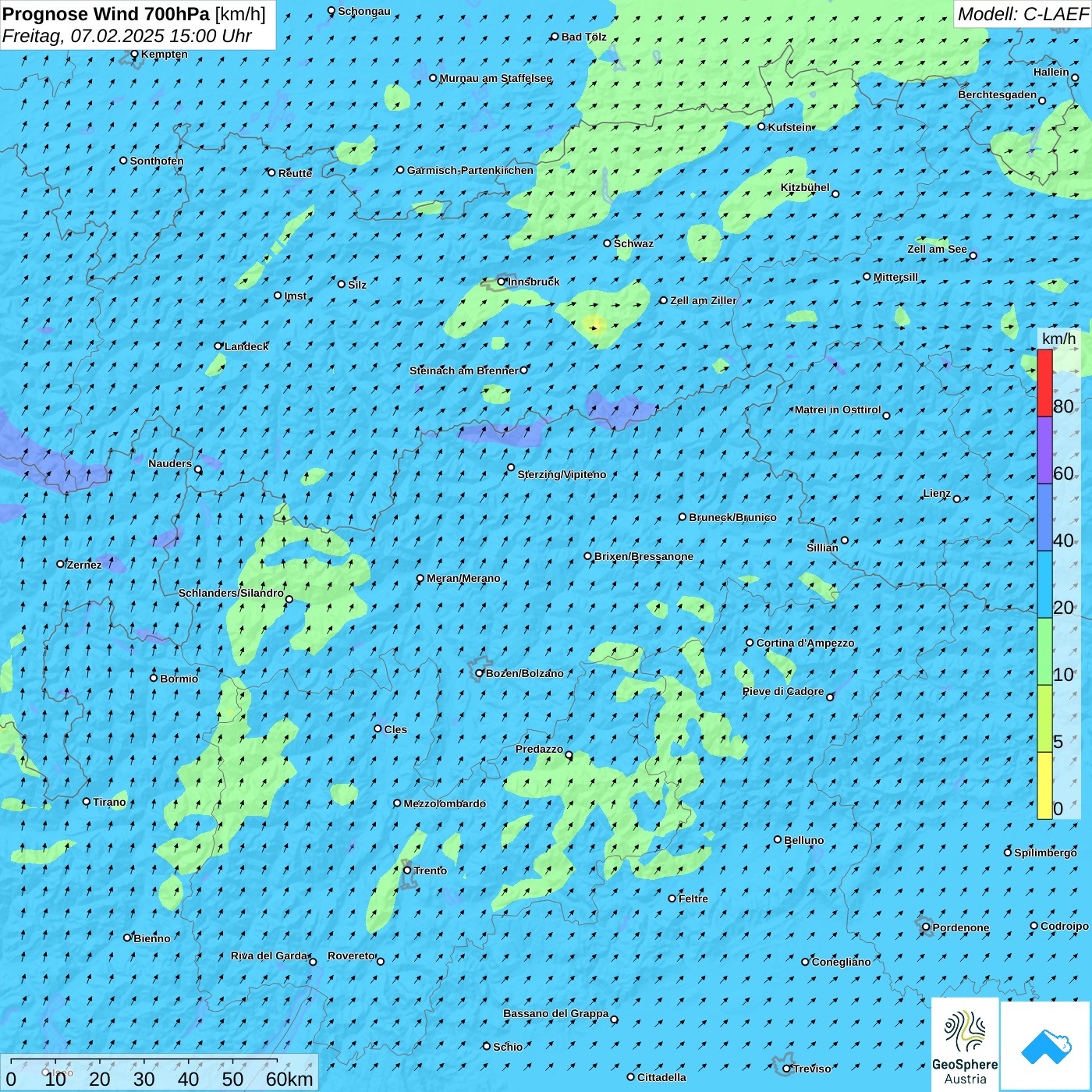Select the Landeck label
Screen dimensions: 1092x1092
tap(246, 346)
